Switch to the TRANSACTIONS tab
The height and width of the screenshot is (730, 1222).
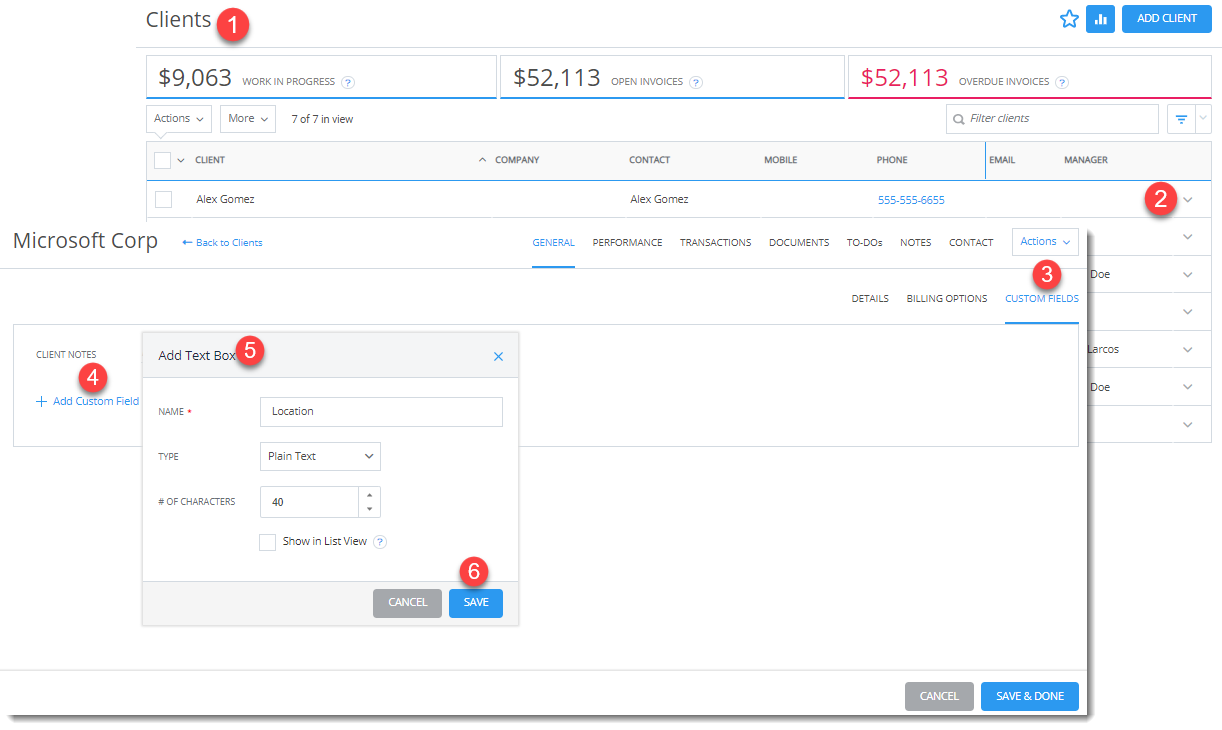coord(715,242)
